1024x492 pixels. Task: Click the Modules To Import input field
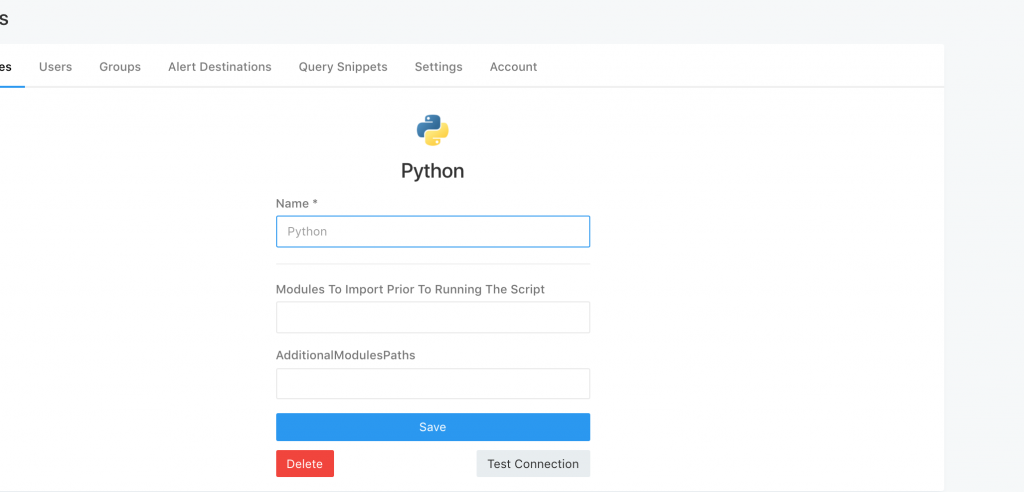pos(432,317)
